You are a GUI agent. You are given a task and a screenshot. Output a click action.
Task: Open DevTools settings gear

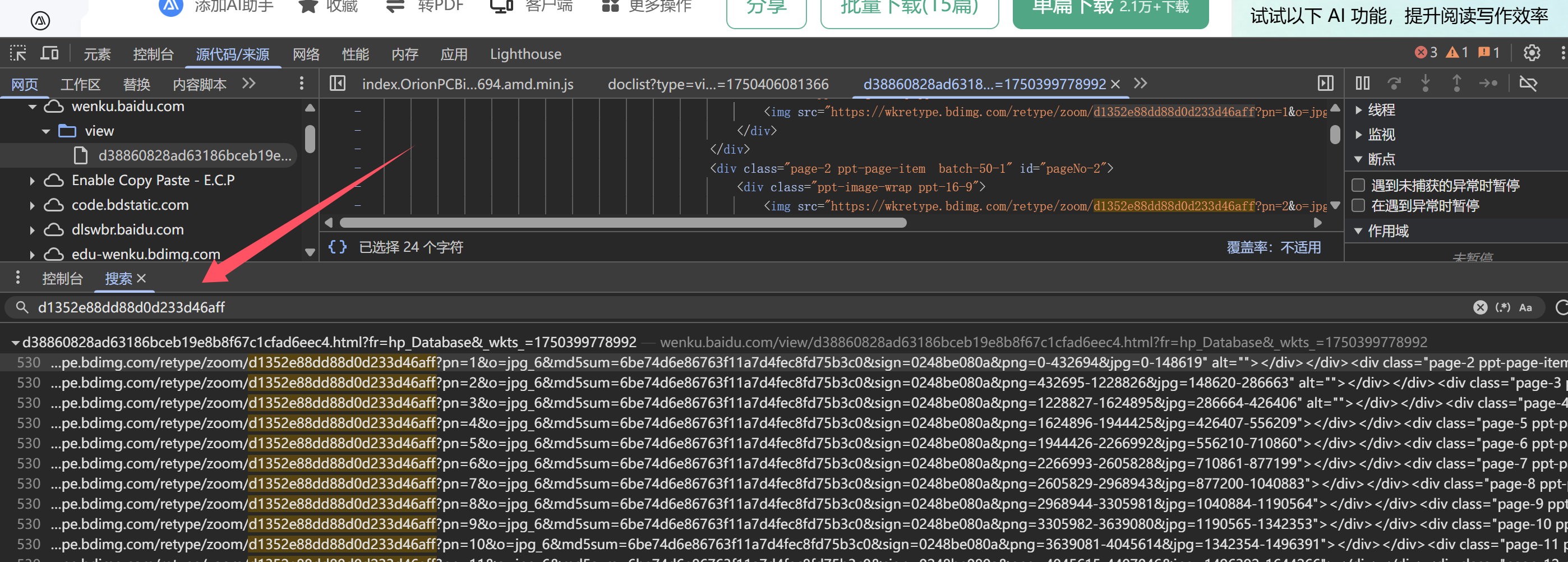click(1532, 54)
